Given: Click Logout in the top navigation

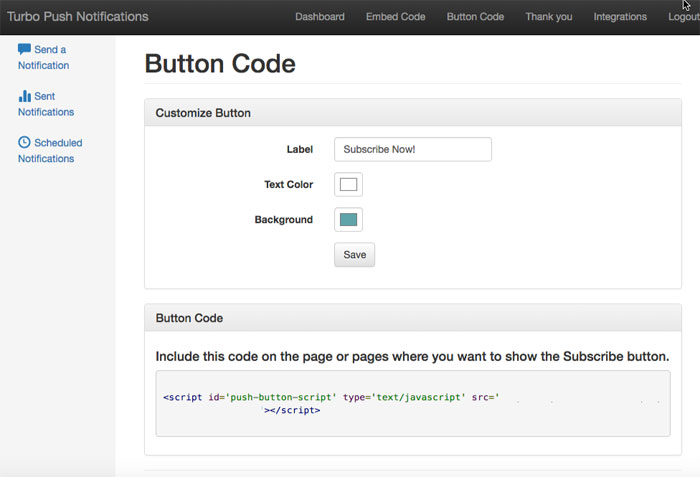Looking at the screenshot, I should coord(684,17).
